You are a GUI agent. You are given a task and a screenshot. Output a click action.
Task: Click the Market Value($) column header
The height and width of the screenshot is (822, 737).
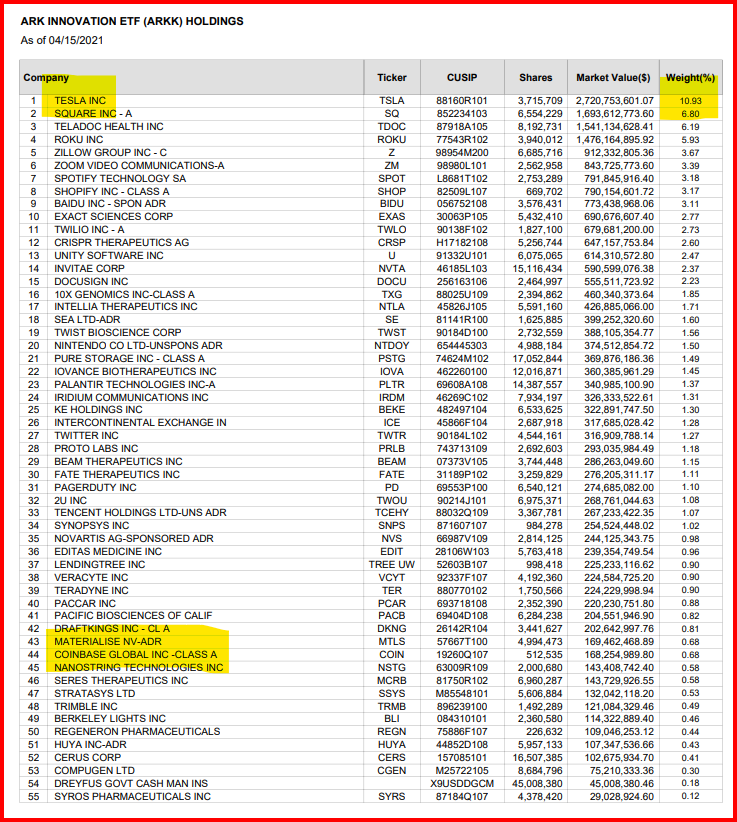tap(613, 78)
